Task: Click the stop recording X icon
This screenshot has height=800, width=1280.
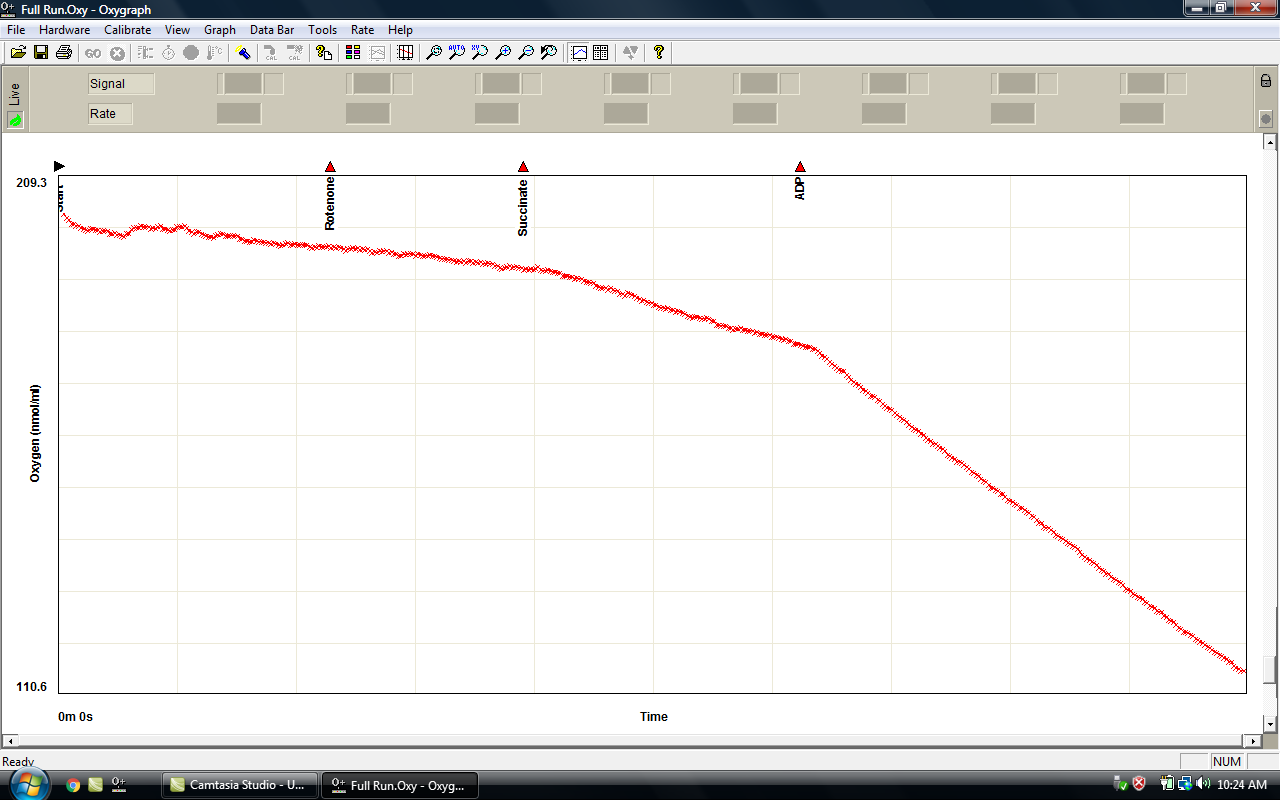Action: 117,52
